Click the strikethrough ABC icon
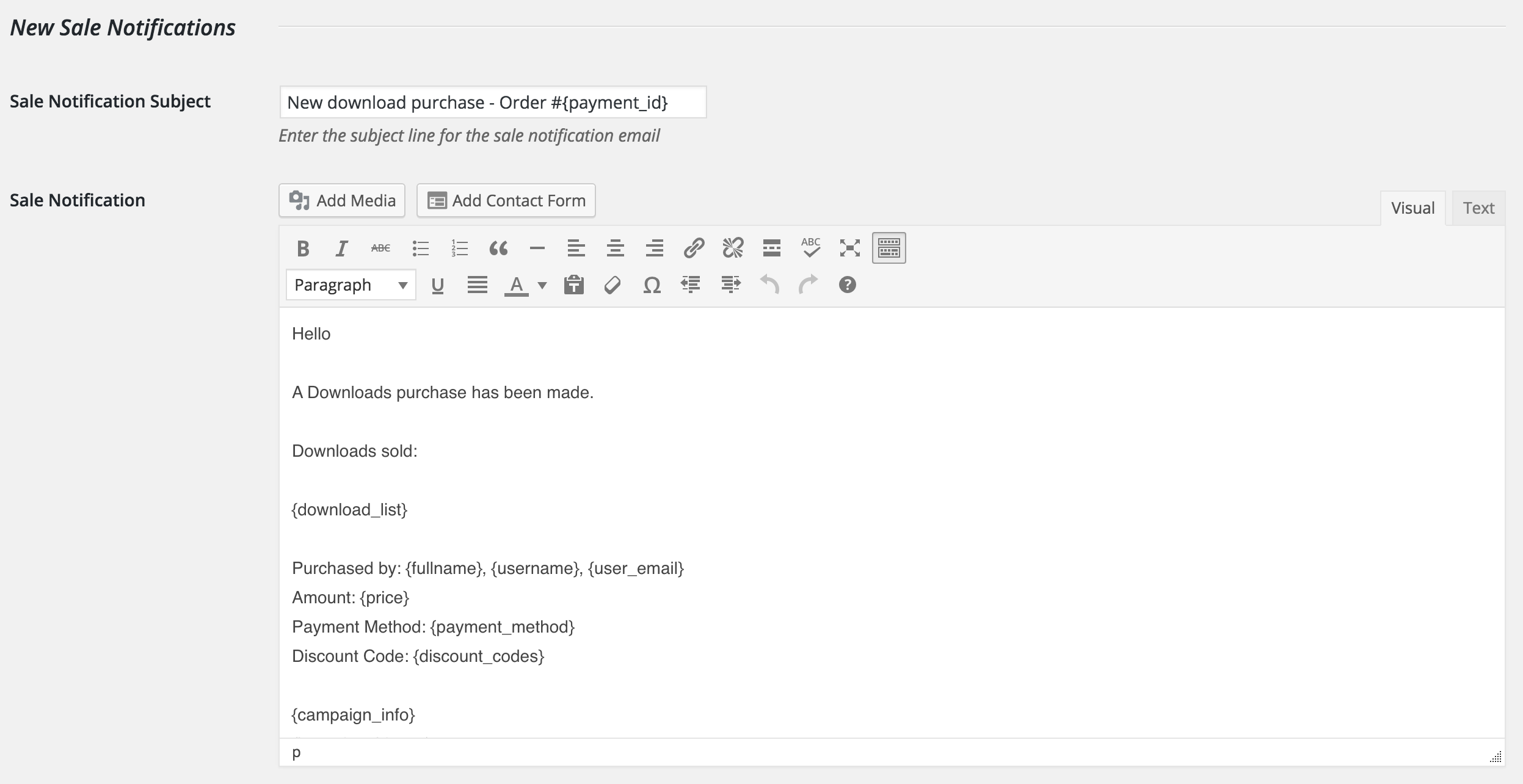 coord(380,249)
